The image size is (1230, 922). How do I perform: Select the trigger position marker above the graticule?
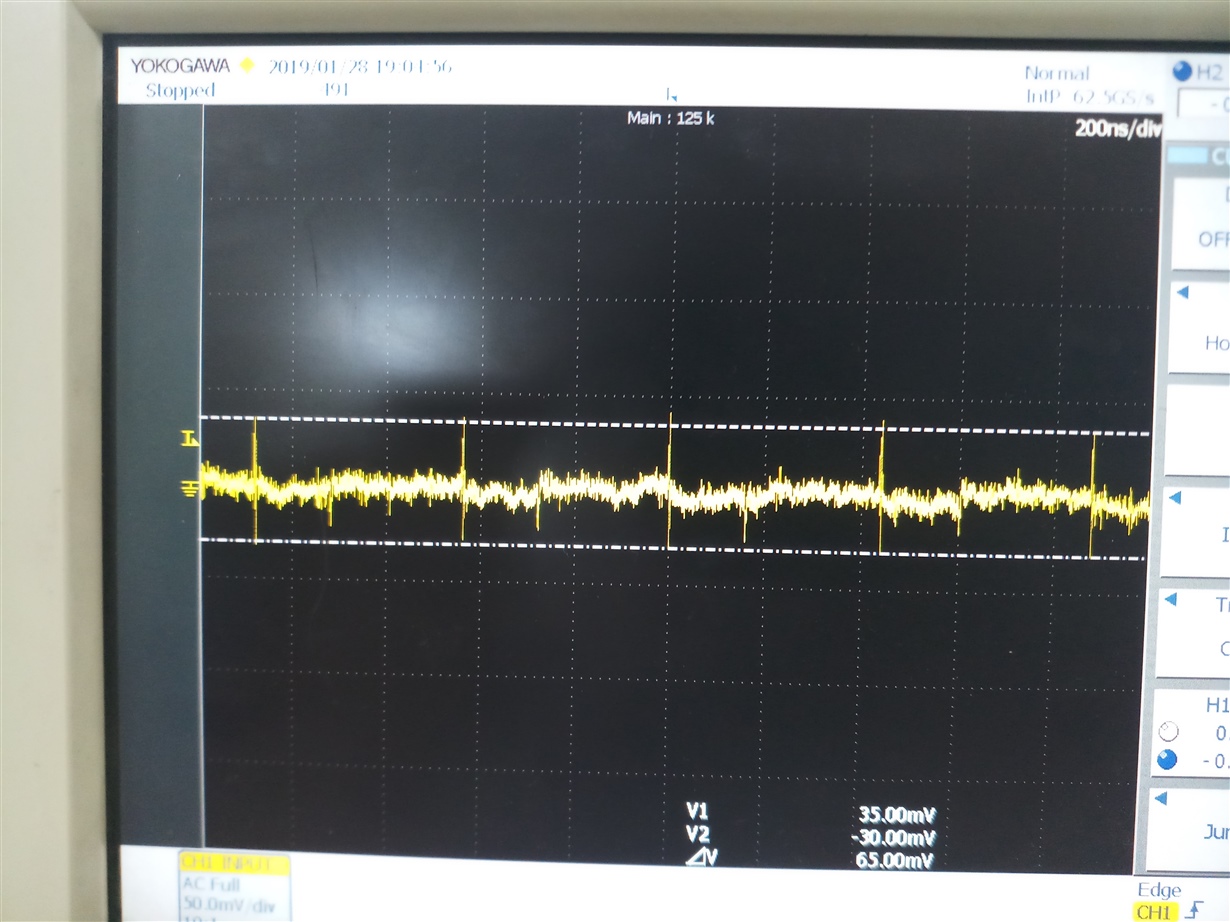tap(671, 95)
